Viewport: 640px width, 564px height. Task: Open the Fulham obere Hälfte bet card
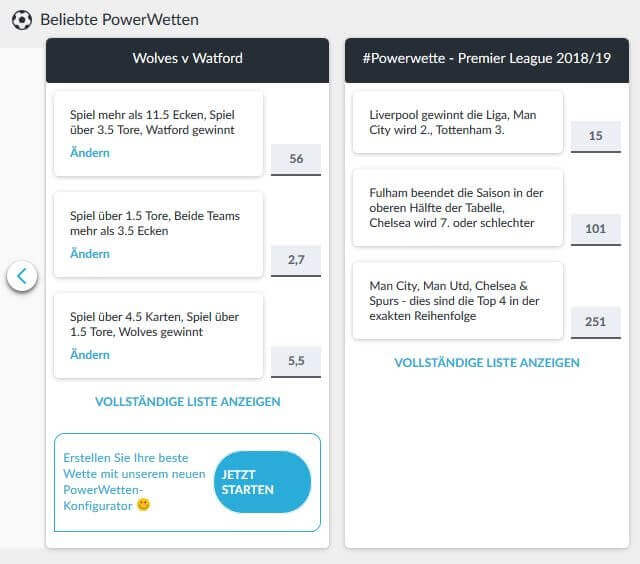[x=458, y=208]
